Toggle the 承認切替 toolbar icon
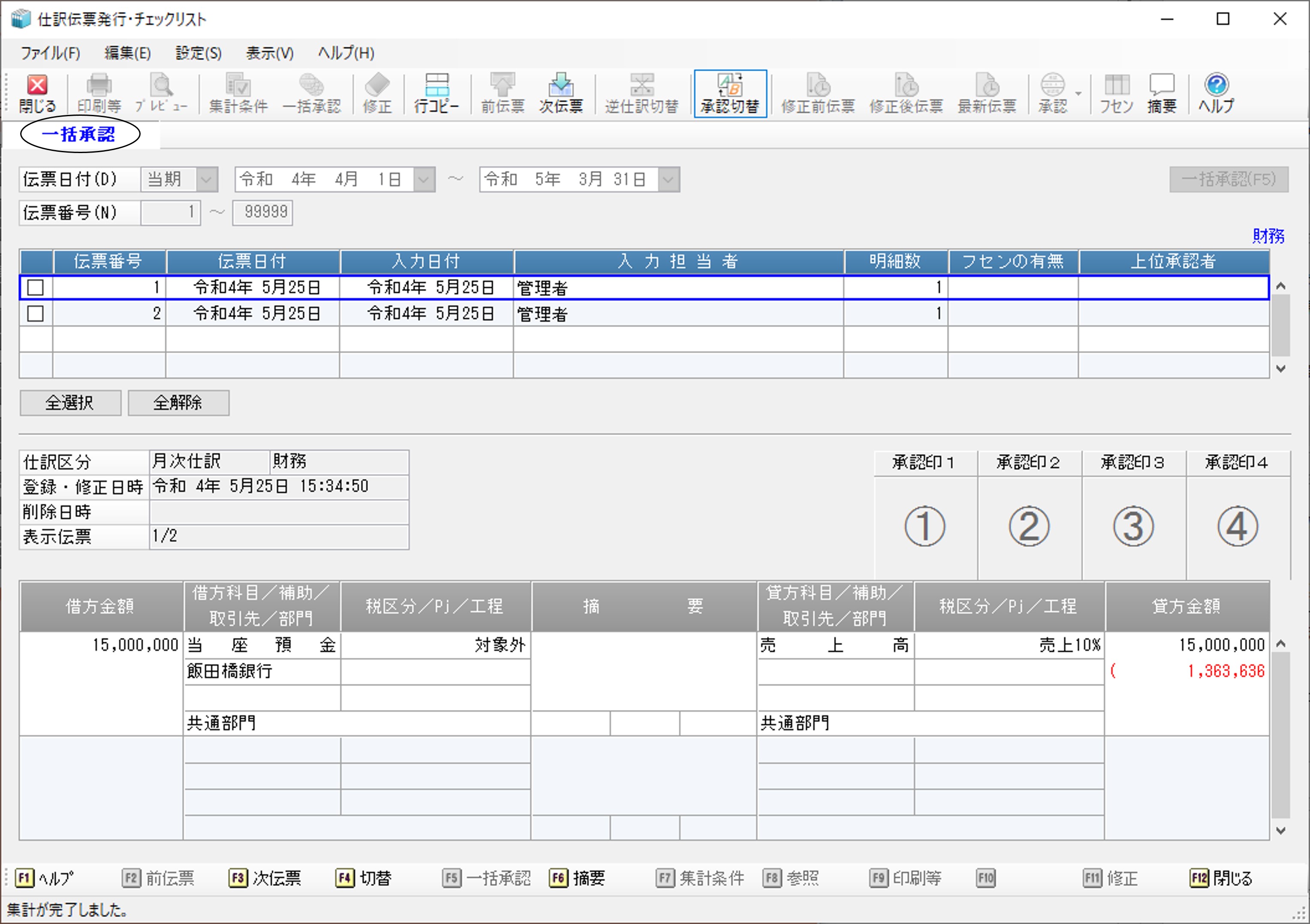Screen dimensions: 1310x924 [x=730, y=93]
